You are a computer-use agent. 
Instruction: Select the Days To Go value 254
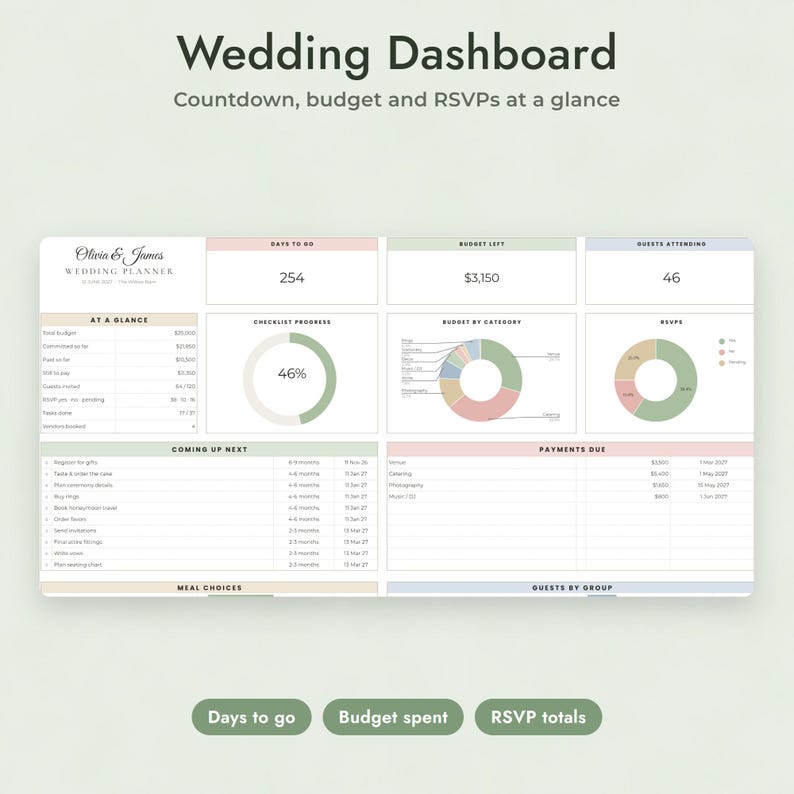pos(292,277)
